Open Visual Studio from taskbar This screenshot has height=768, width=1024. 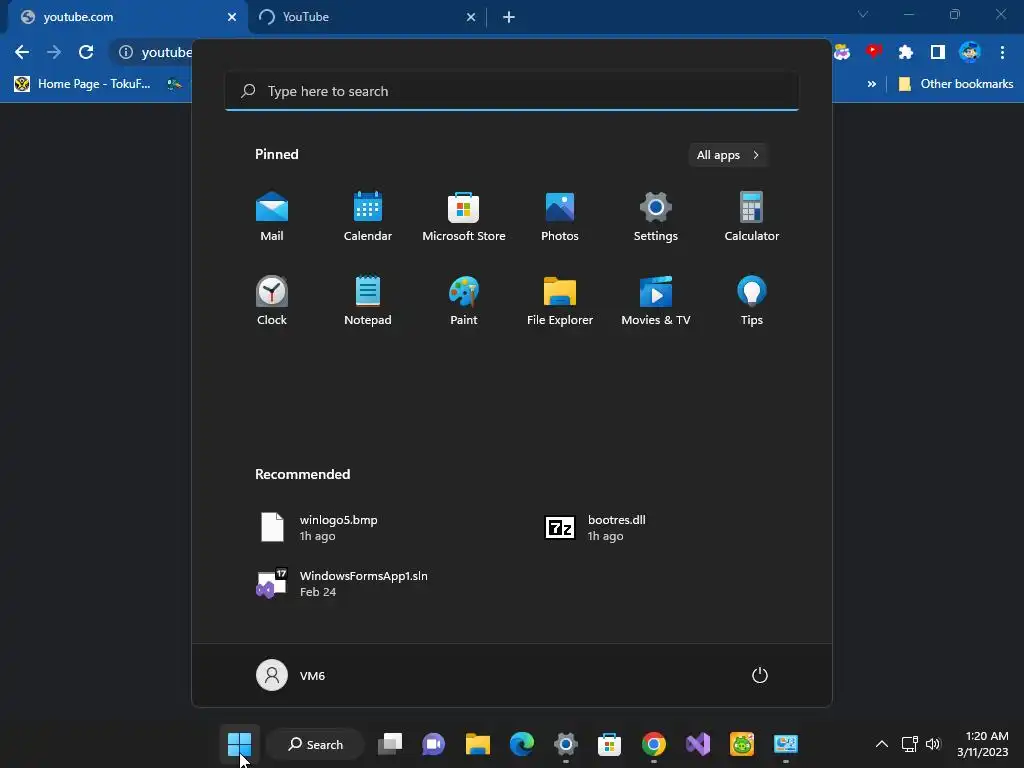697,744
